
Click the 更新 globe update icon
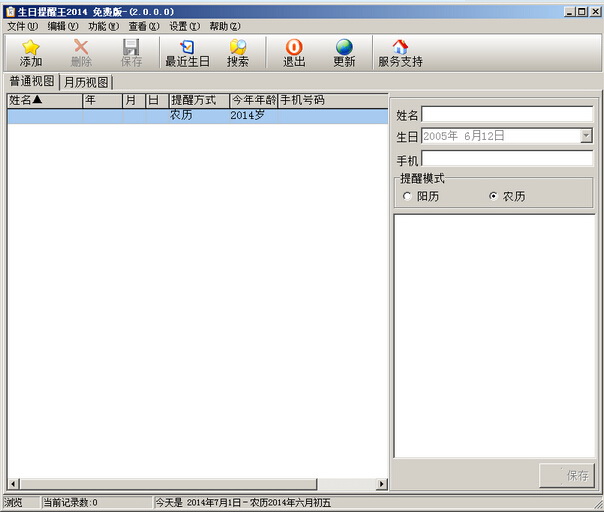click(344, 47)
